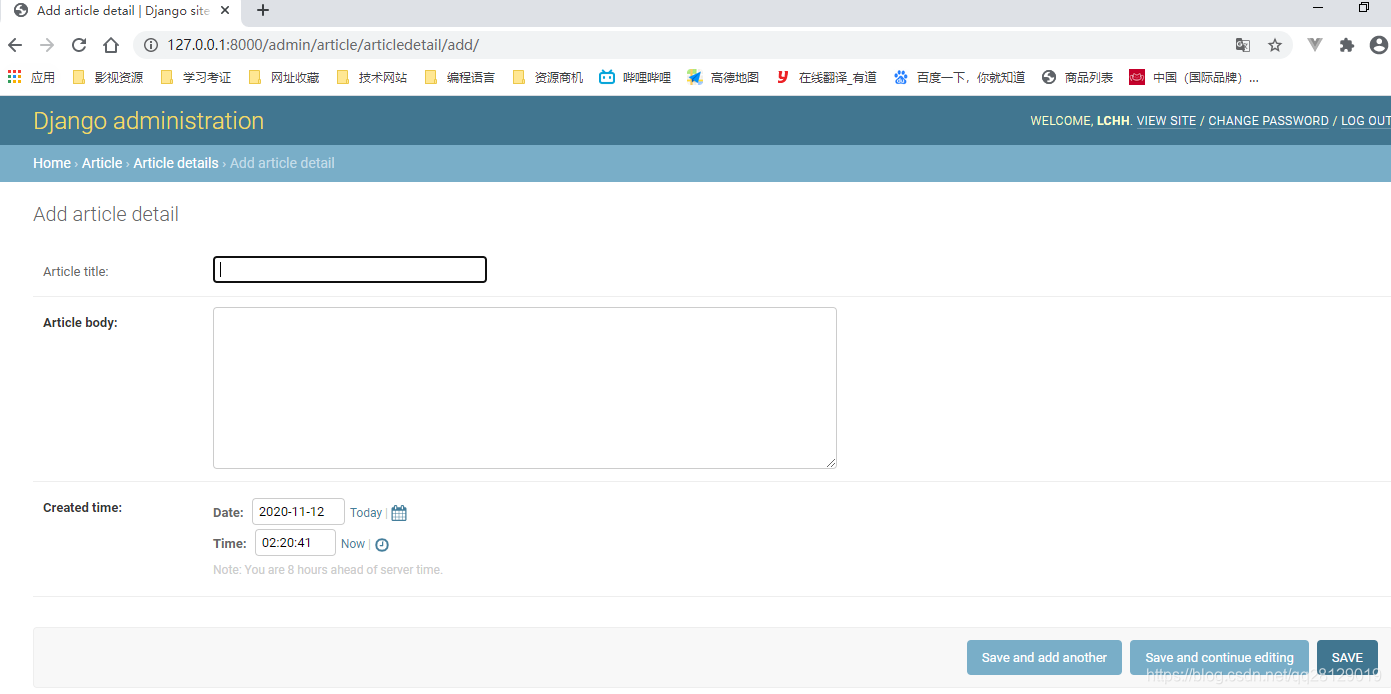The image size is (1391, 694).
Task: Click the translate page icon
Action: [1243, 45]
